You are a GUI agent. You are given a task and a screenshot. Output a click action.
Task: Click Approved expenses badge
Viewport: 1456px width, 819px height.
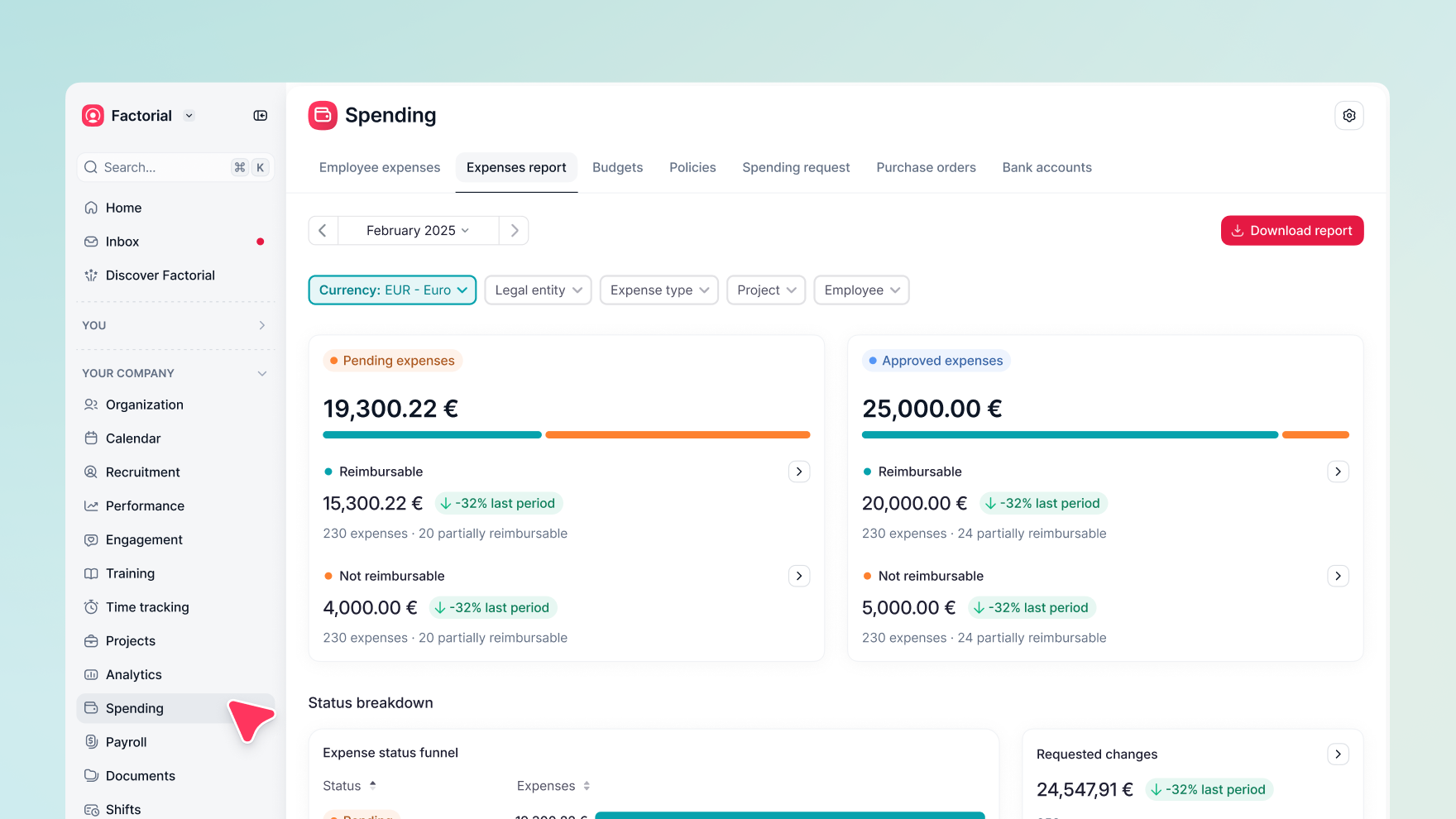936,361
